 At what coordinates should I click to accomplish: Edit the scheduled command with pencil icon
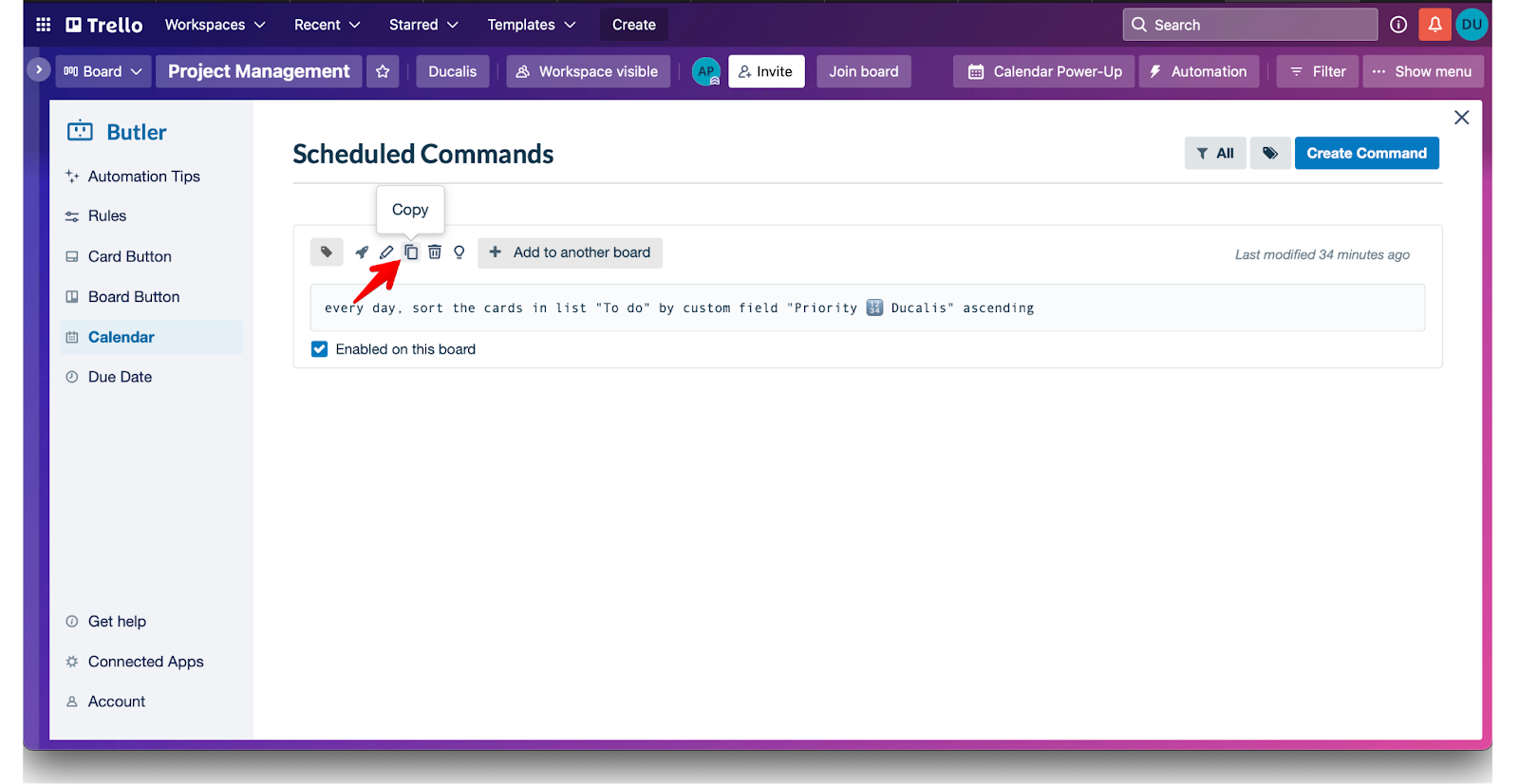pyautogui.click(x=386, y=252)
